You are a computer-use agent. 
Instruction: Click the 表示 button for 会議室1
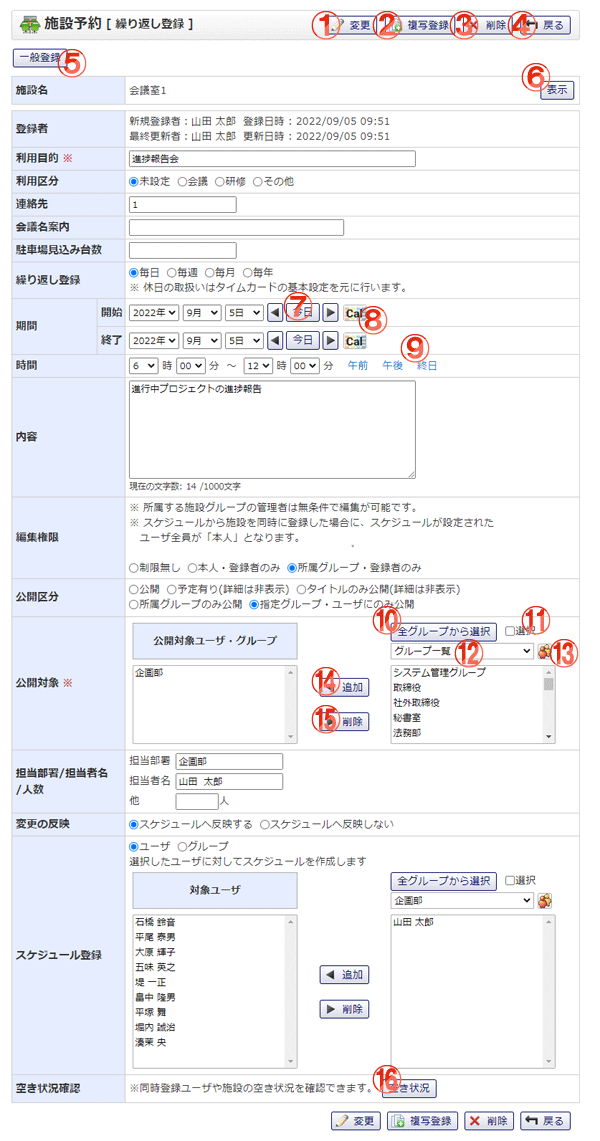557,90
